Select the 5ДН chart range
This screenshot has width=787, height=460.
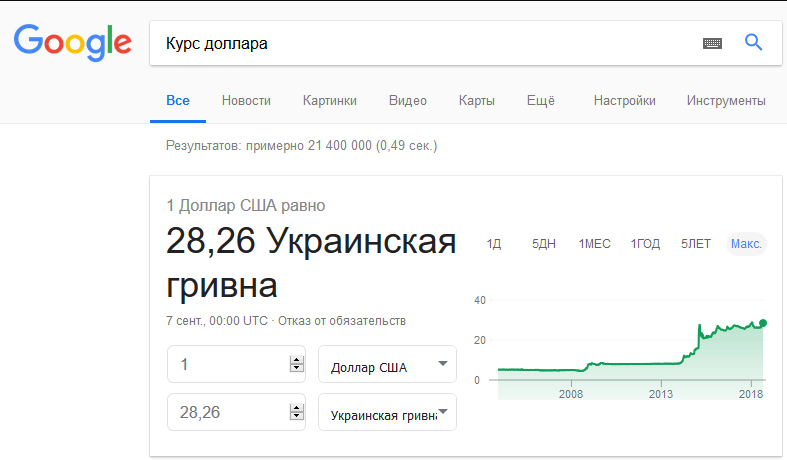[544, 244]
